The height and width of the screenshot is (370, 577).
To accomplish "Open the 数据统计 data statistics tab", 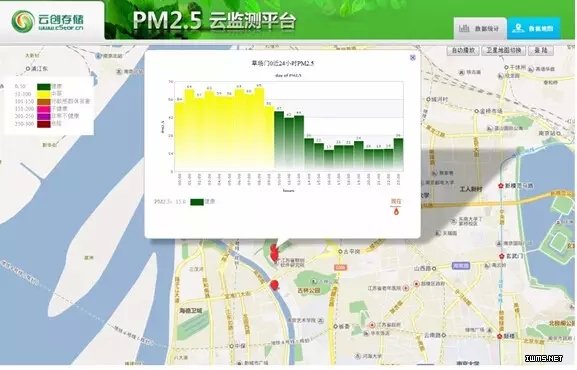I will [x=480, y=28].
